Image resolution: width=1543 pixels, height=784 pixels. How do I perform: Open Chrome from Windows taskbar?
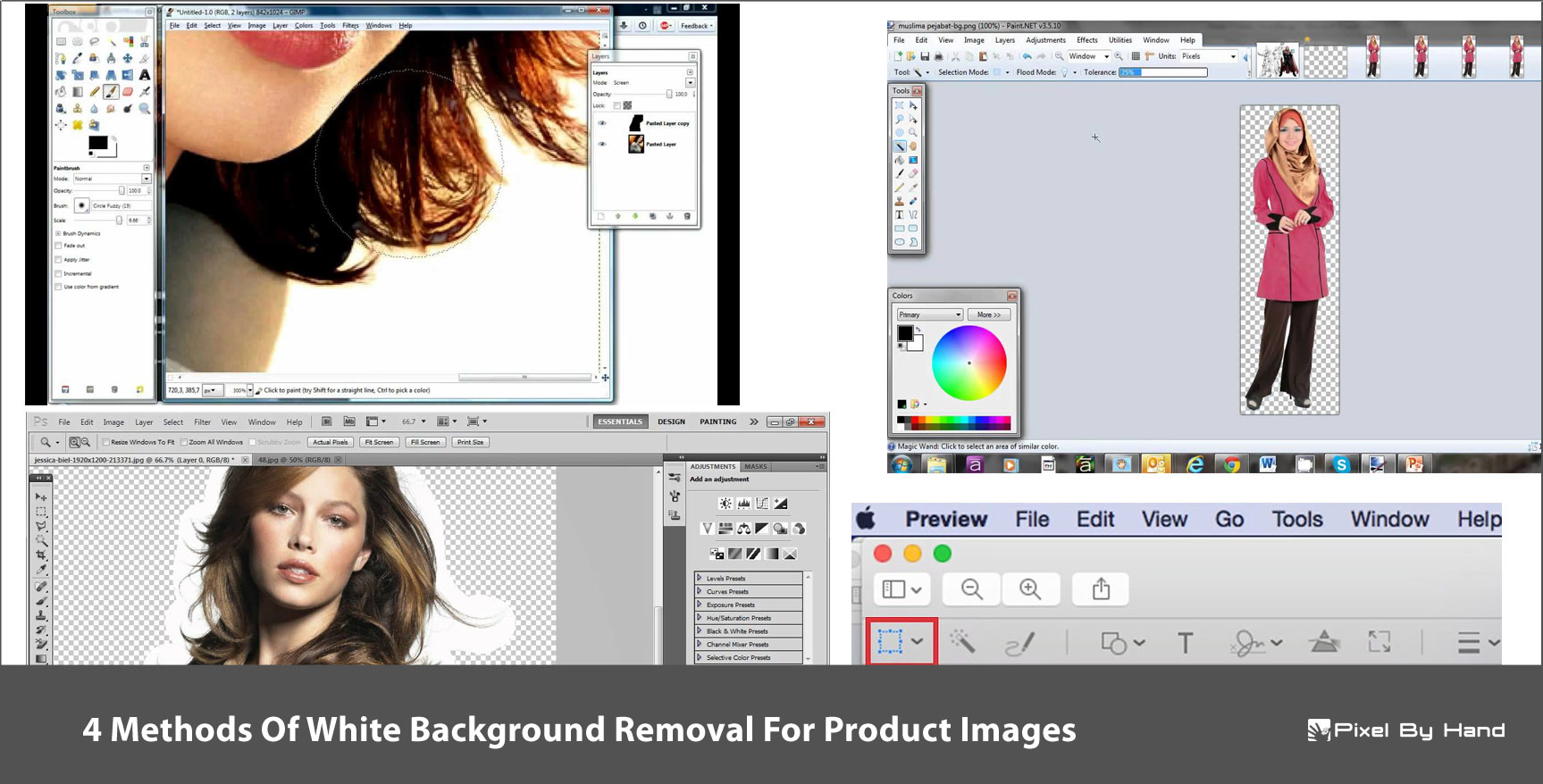[1232, 463]
